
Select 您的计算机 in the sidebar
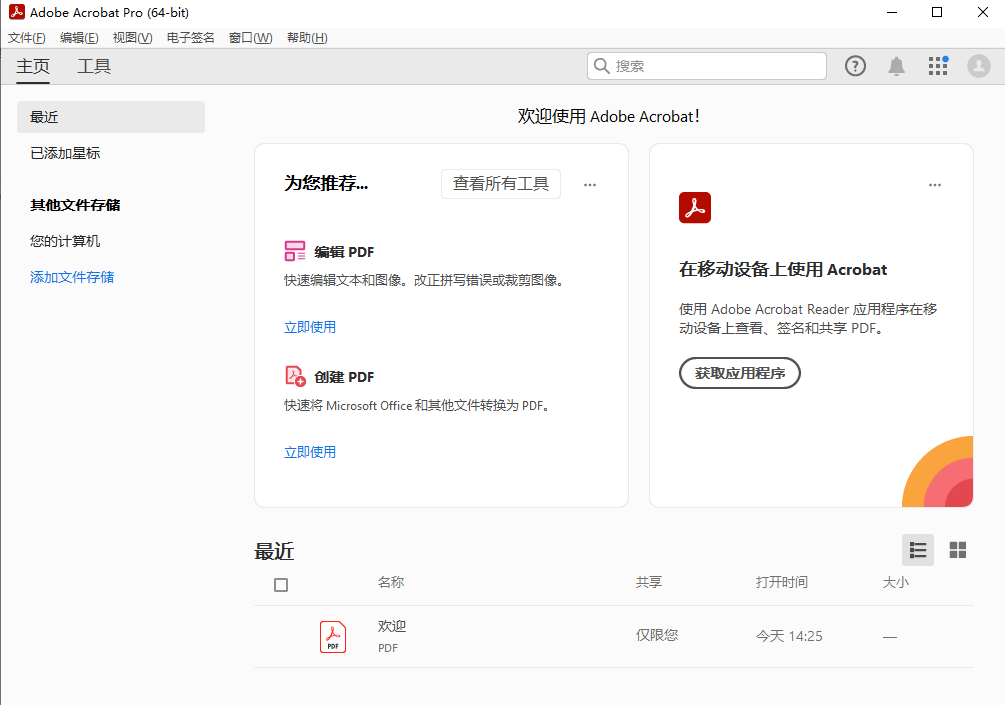tap(65, 241)
